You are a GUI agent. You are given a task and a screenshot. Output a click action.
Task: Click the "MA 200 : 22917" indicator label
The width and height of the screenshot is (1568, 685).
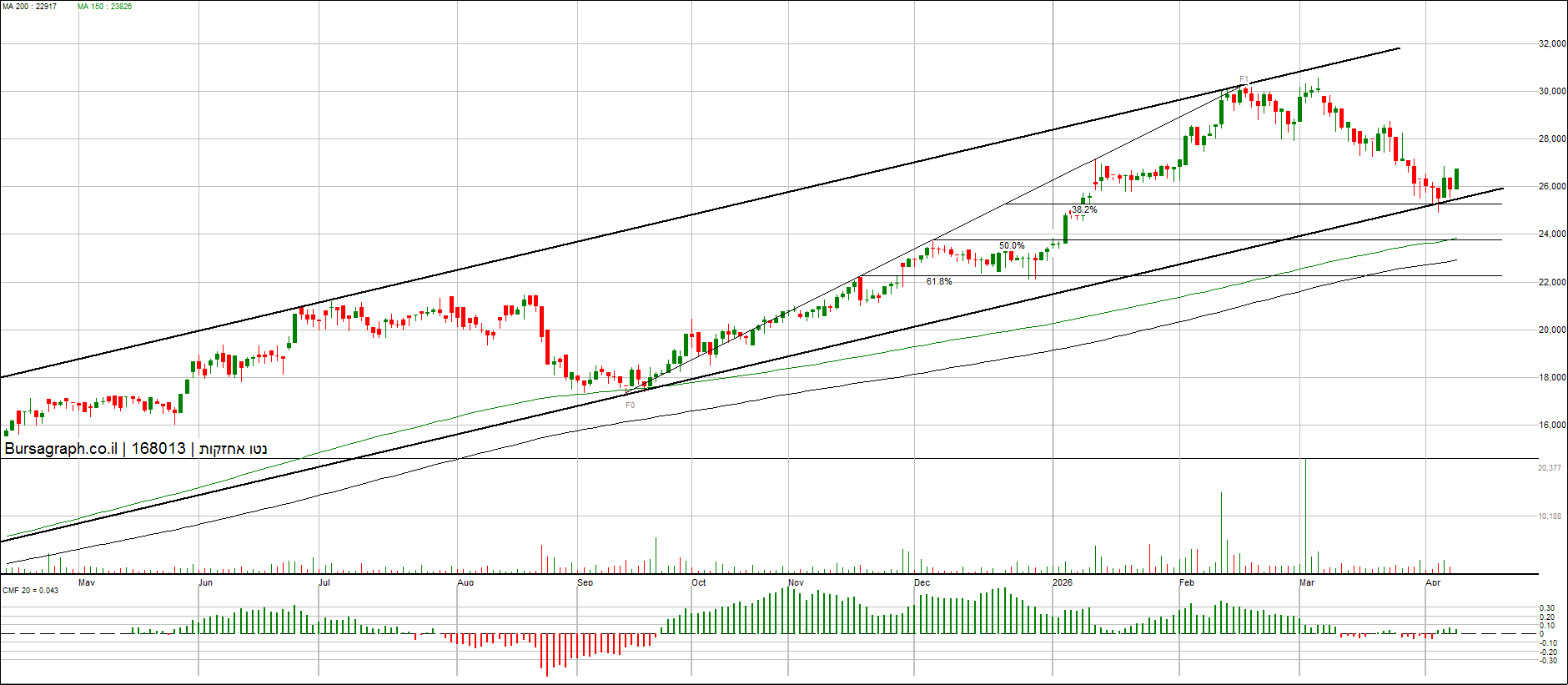pyautogui.click(x=30, y=7)
